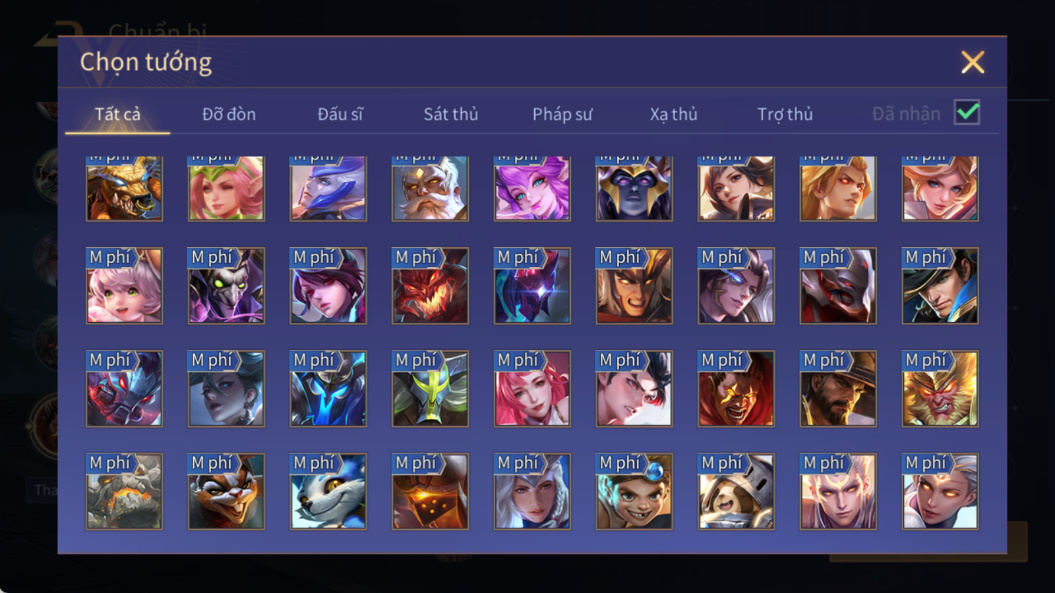Select the cowboy hat bearded hero
Image resolution: width=1055 pixels, height=593 pixels.
click(838, 388)
